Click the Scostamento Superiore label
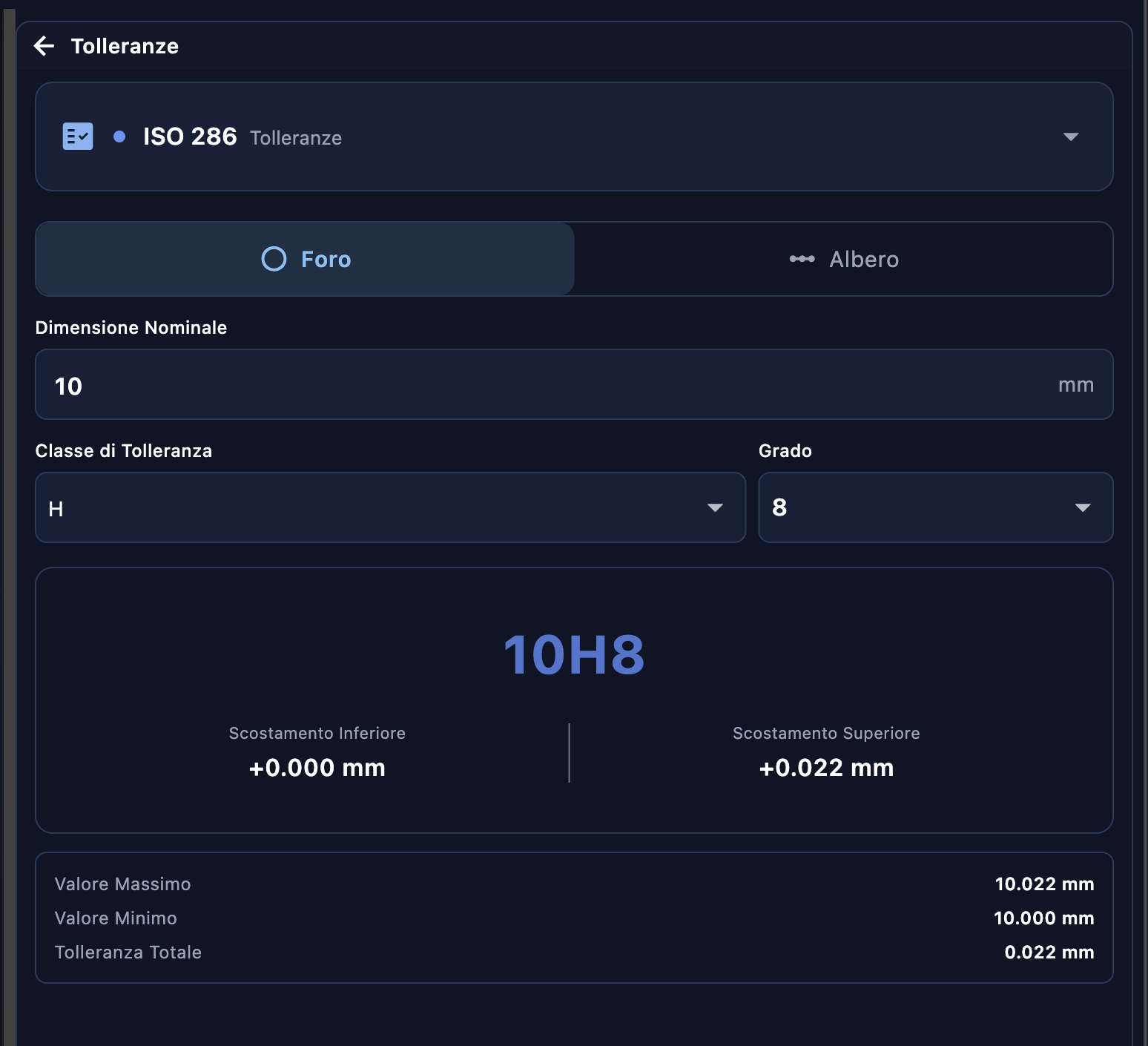Screen dimensions: 1148x1046 [826, 733]
